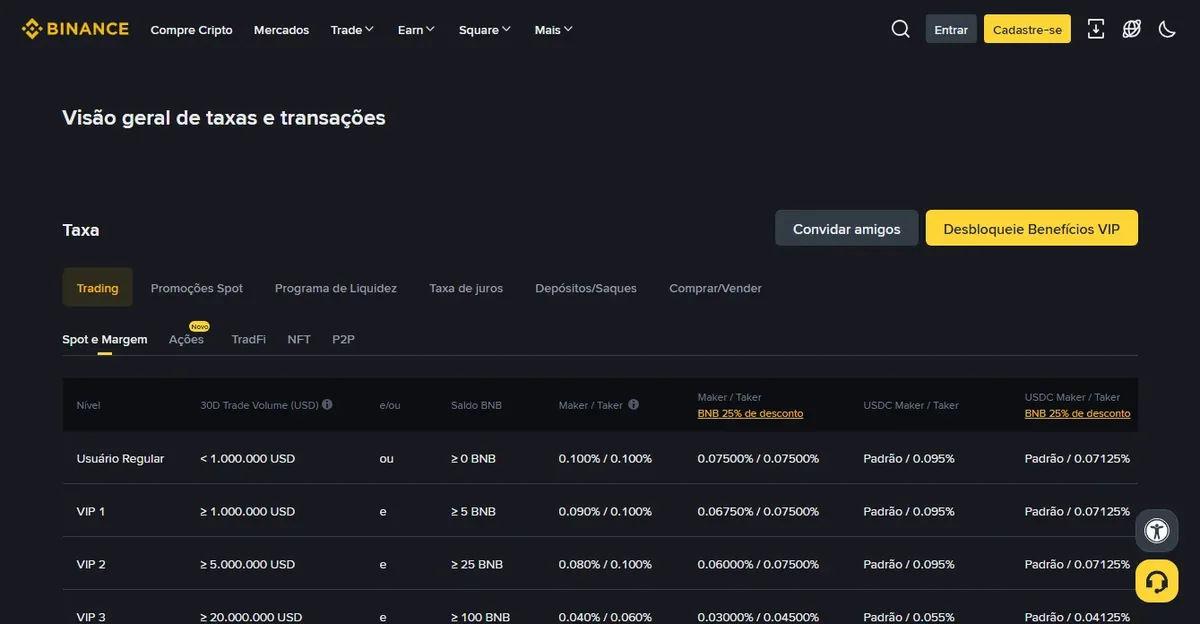Switch to Promoções Spot tab
The width and height of the screenshot is (1200, 624).
(x=197, y=288)
